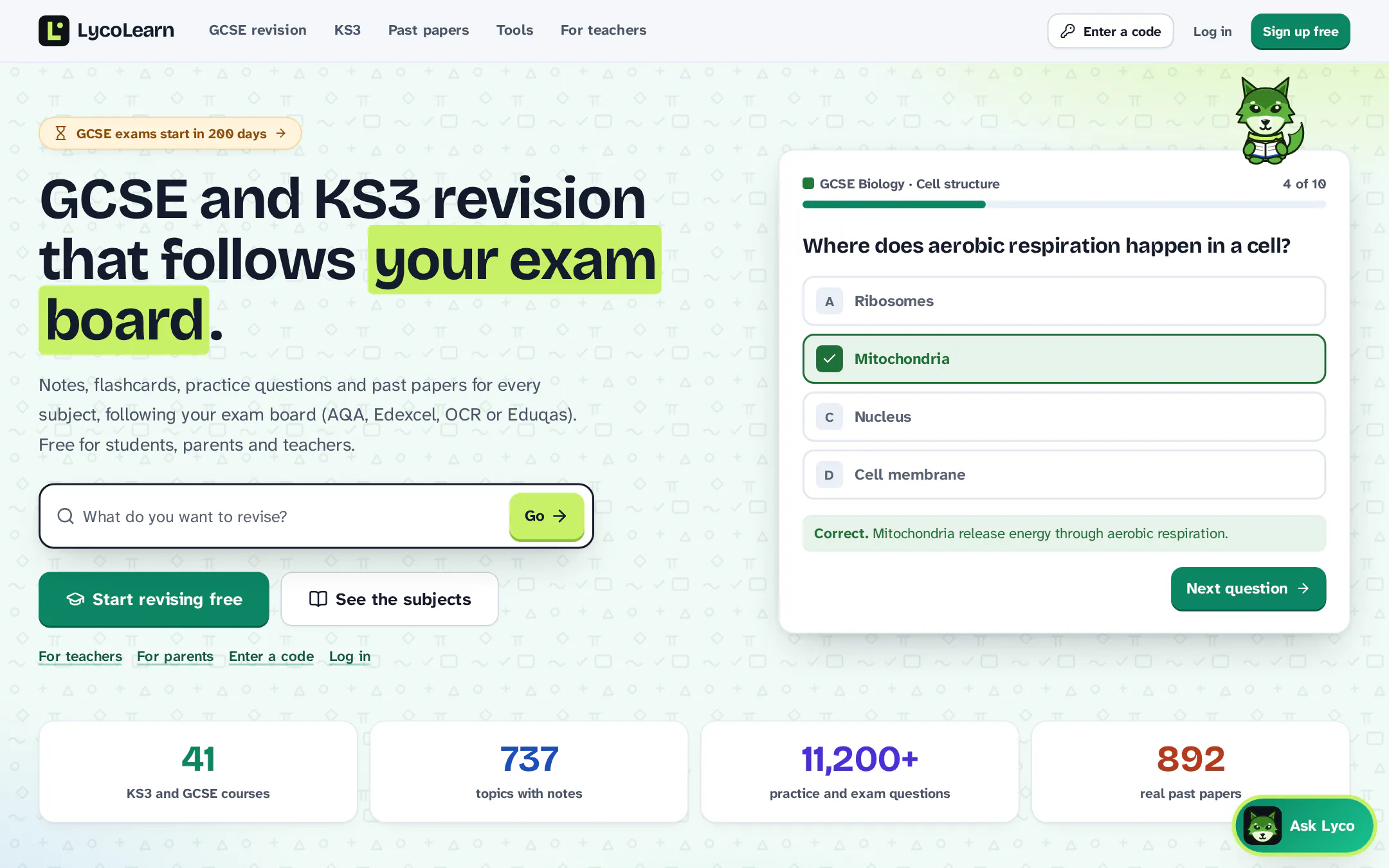Click the arrow on Next question button

(x=1303, y=588)
